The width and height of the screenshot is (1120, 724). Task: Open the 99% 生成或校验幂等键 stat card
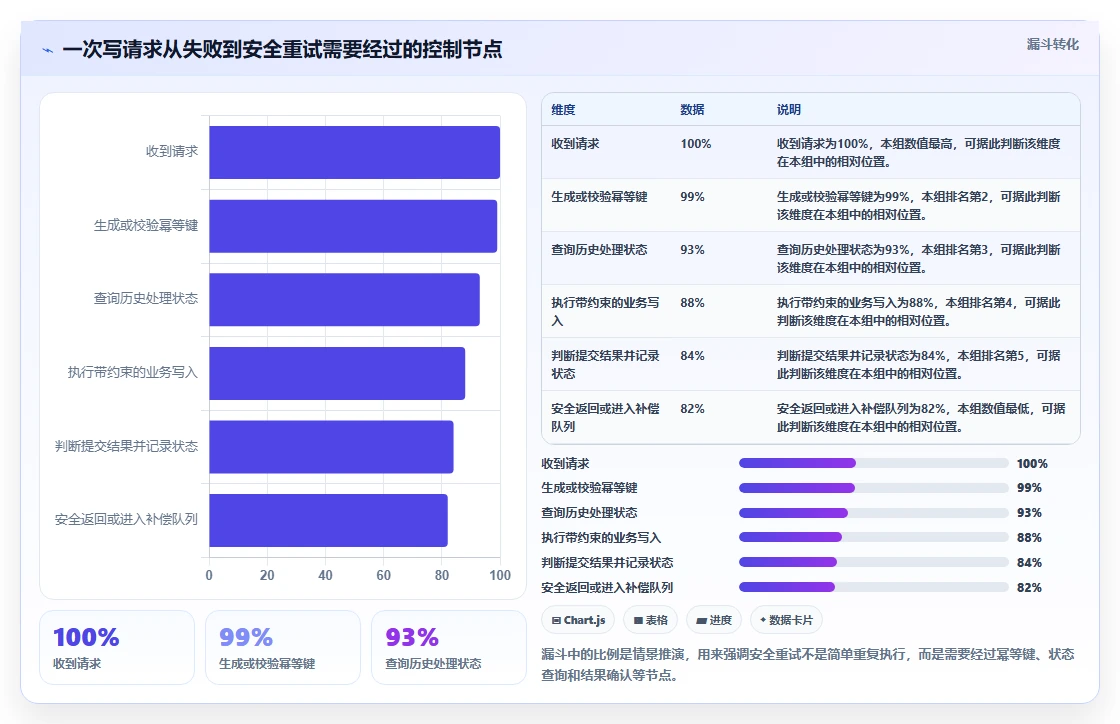point(283,648)
